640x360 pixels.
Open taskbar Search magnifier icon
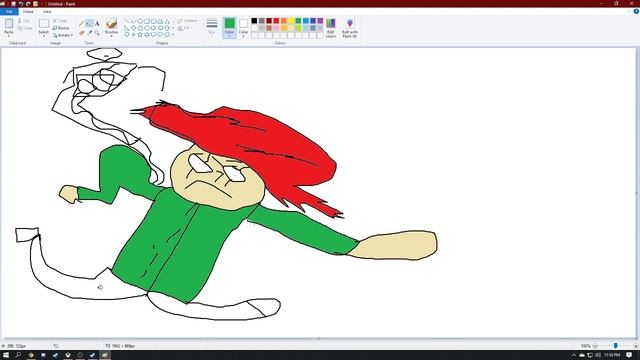(18, 355)
